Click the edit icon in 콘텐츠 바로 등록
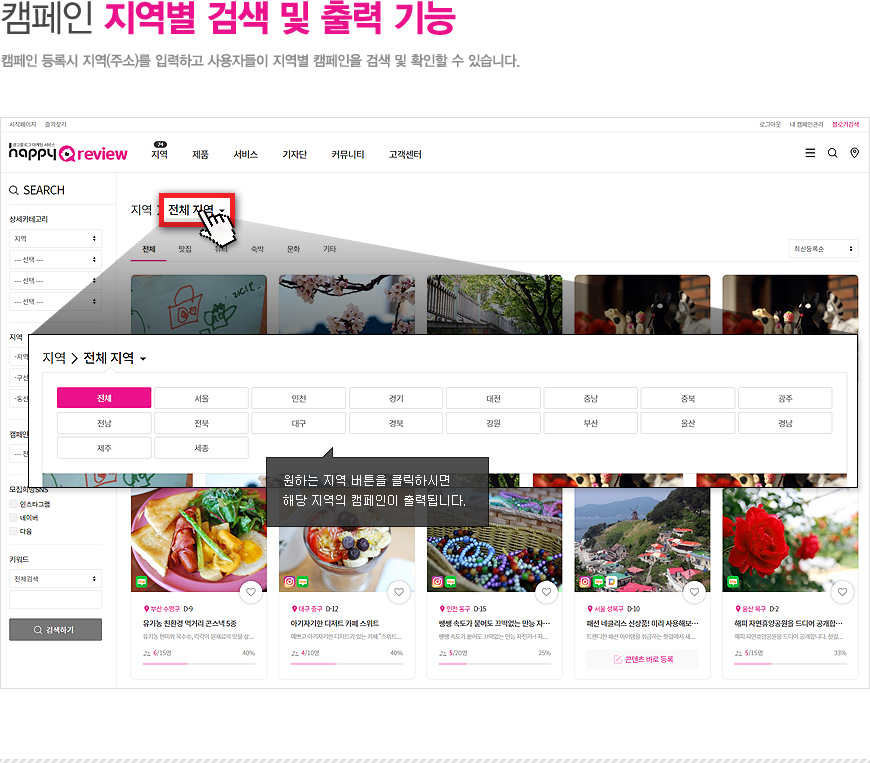This screenshot has height=763, width=870. point(618,659)
